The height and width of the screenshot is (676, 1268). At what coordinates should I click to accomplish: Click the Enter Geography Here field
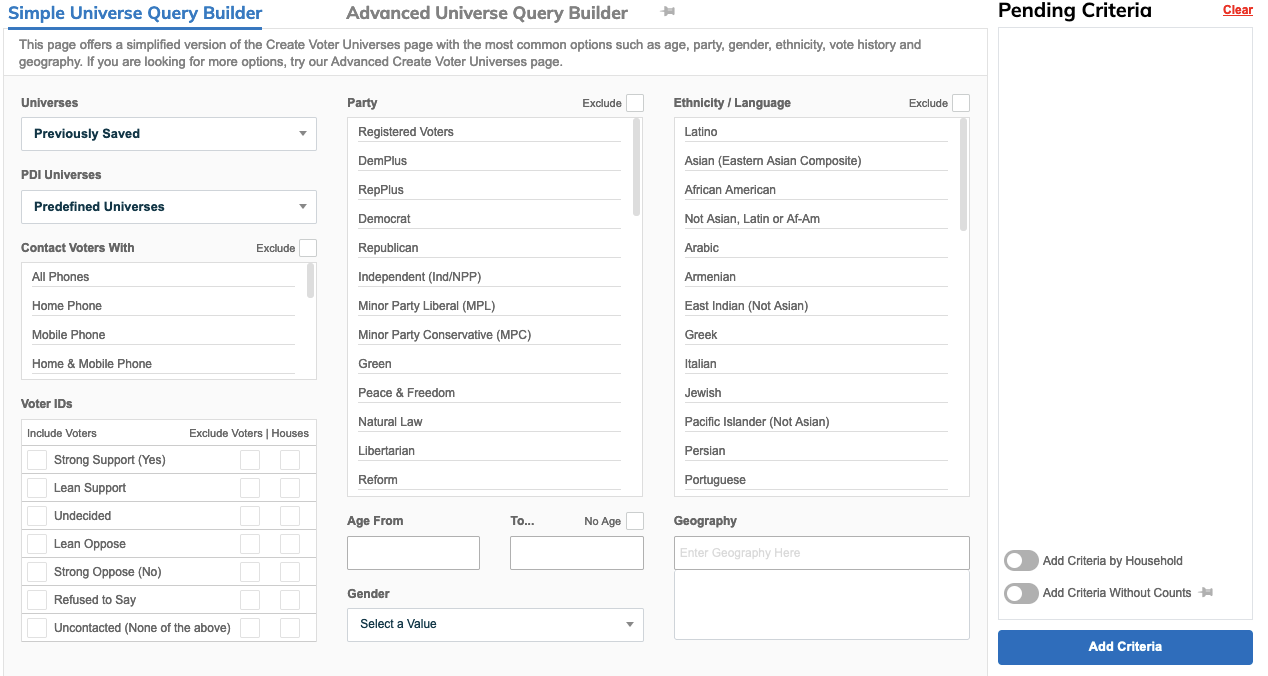[x=822, y=553]
